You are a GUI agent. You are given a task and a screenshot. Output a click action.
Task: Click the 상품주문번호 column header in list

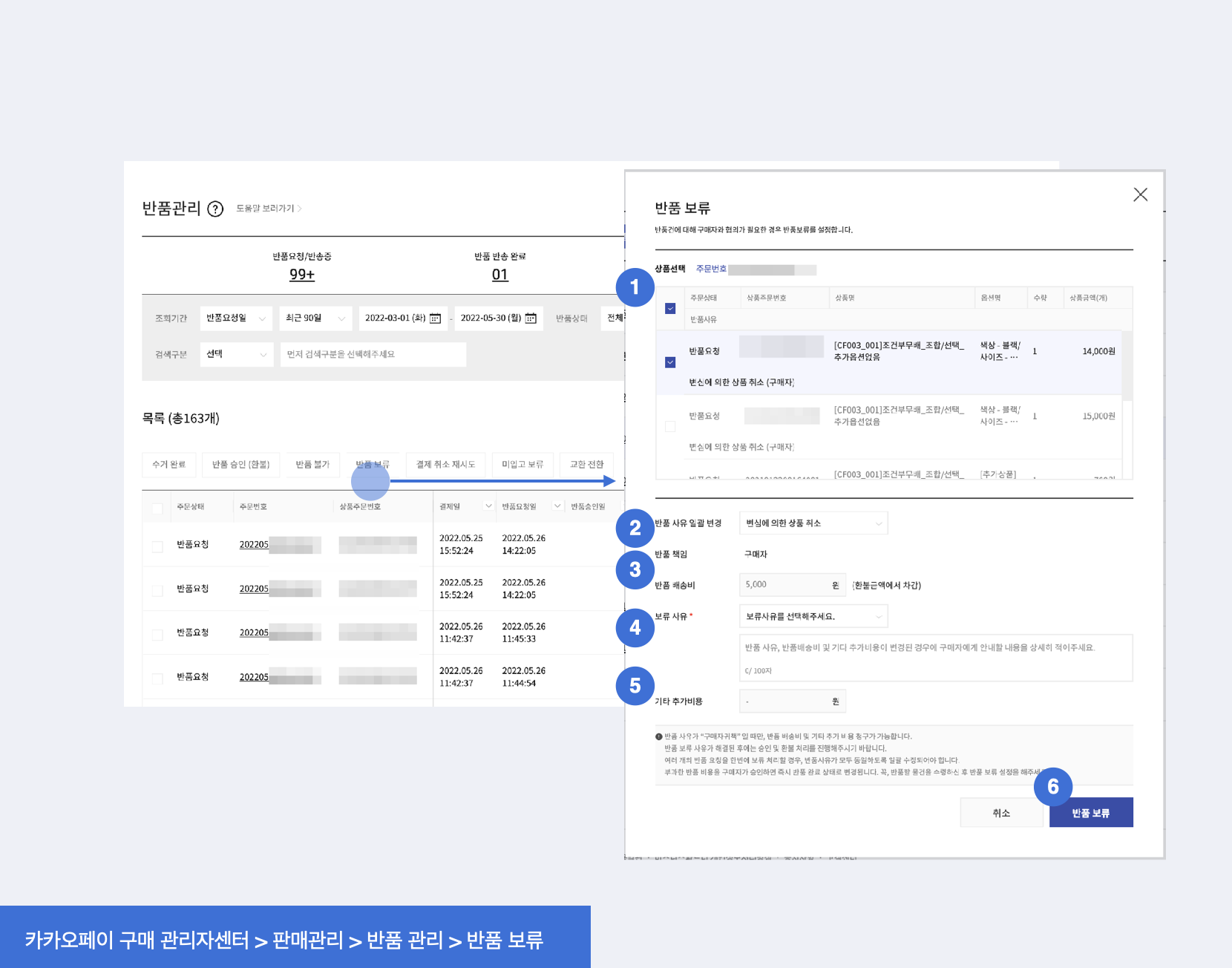tap(360, 507)
